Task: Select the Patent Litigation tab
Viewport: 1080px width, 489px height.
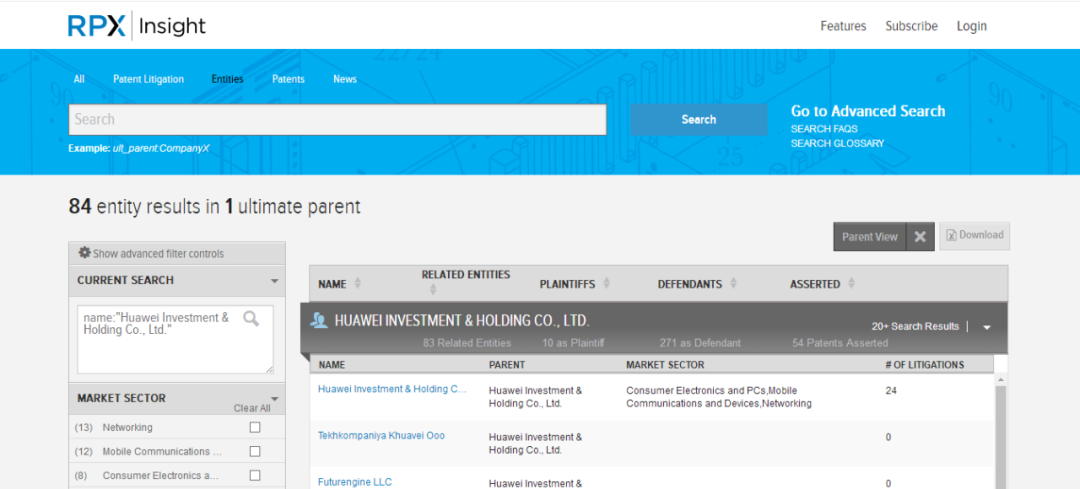Action: (149, 79)
